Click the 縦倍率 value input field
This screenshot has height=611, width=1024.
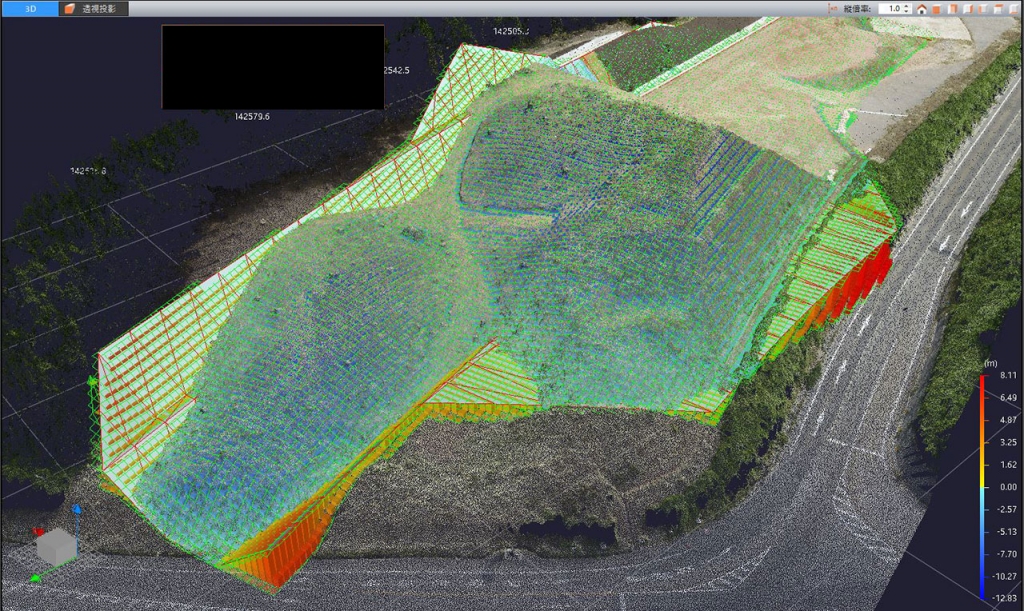(x=889, y=8)
